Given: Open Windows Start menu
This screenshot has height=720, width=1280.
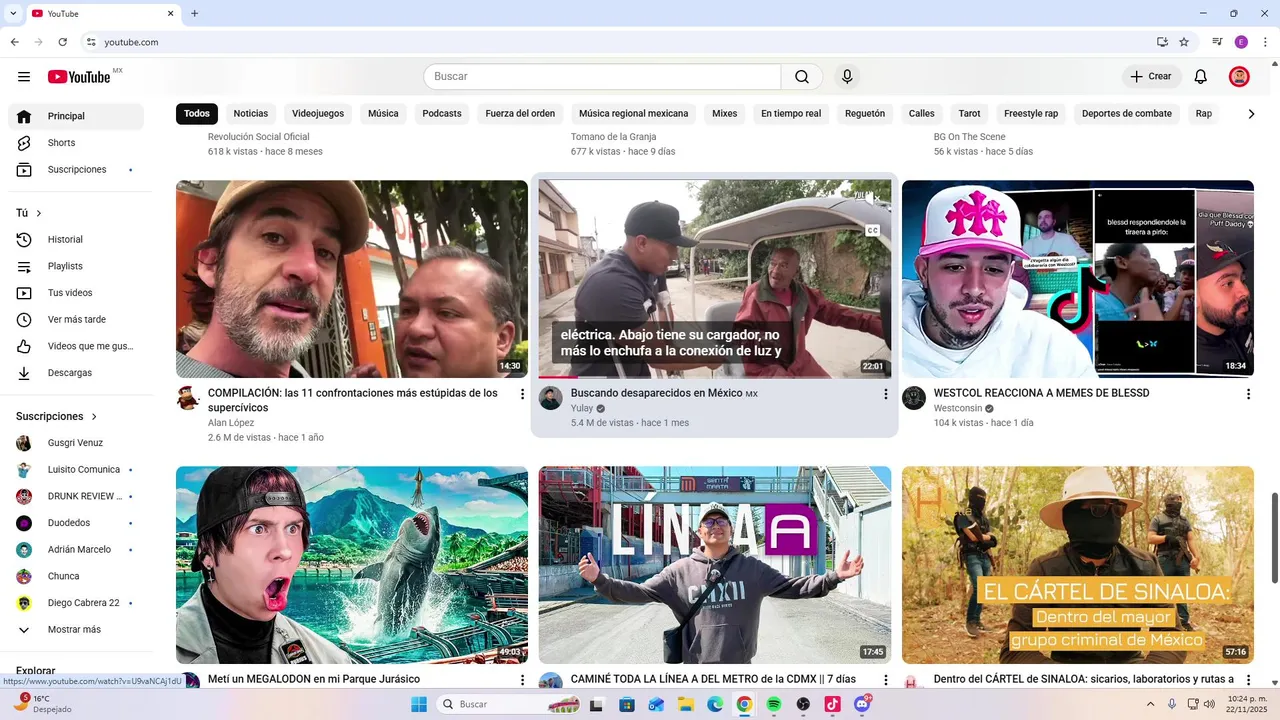Looking at the screenshot, I should click(x=419, y=704).
